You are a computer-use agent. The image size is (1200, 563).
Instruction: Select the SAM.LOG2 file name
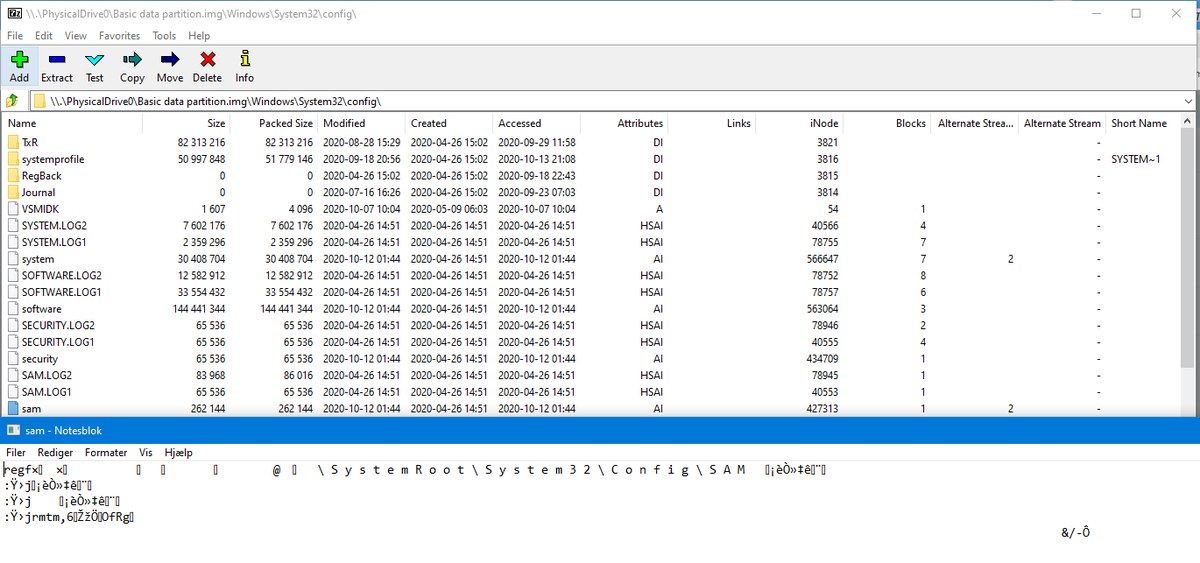pos(47,375)
